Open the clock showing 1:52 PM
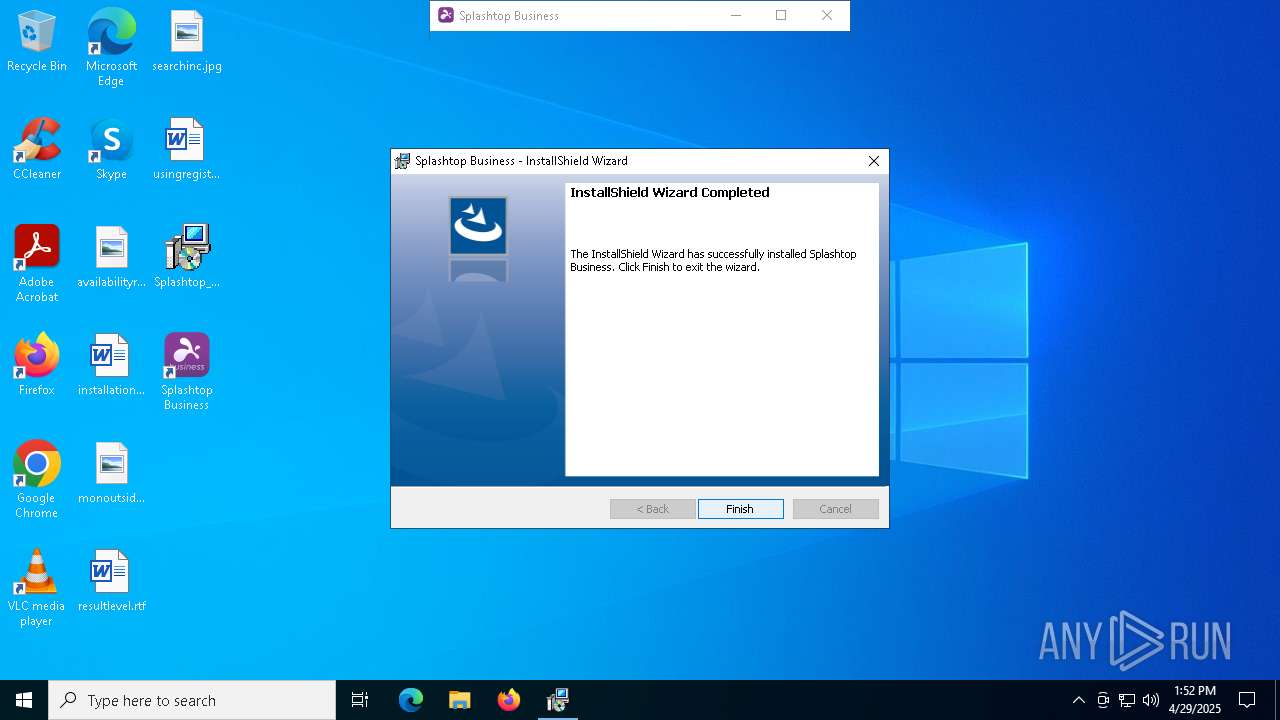Image resolution: width=1280 pixels, height=720 pixels. tap(1195, 700)
